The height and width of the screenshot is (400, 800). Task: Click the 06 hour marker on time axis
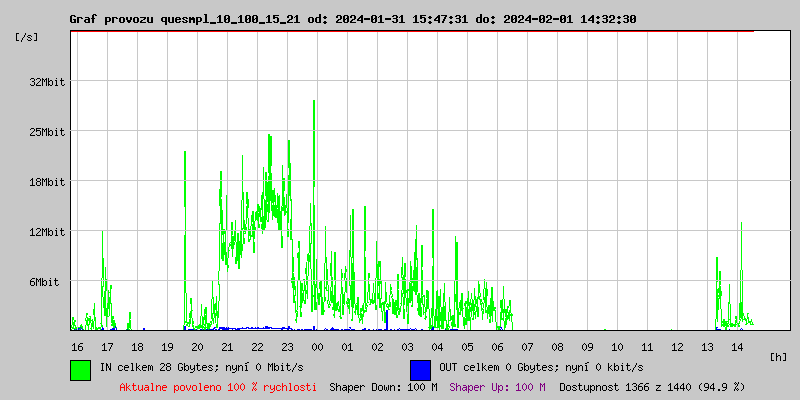(497, 347)
